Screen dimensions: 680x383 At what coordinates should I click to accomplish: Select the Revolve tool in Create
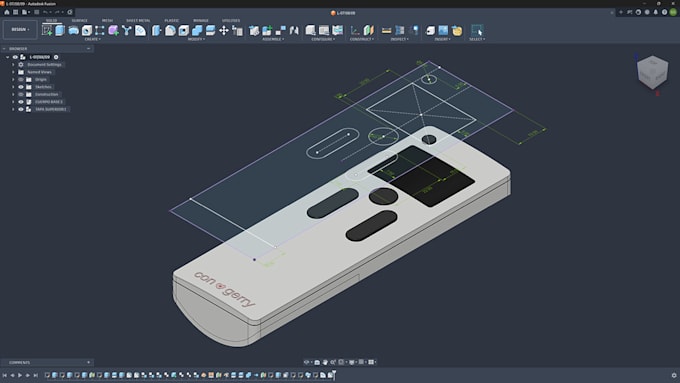point(73,30)
